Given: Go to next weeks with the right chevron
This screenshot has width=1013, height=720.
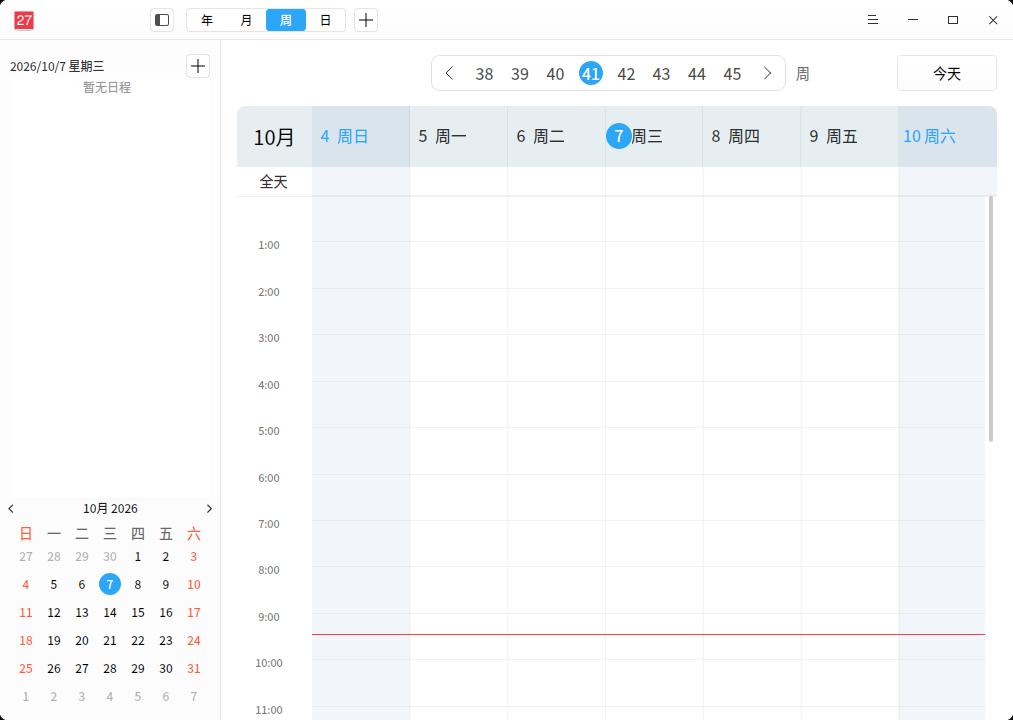Looking at the screenshot, I should [x=768, y=73].
